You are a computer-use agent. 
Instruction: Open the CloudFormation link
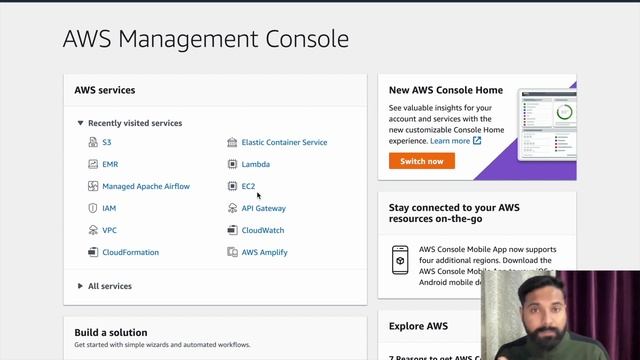point(131,252)
